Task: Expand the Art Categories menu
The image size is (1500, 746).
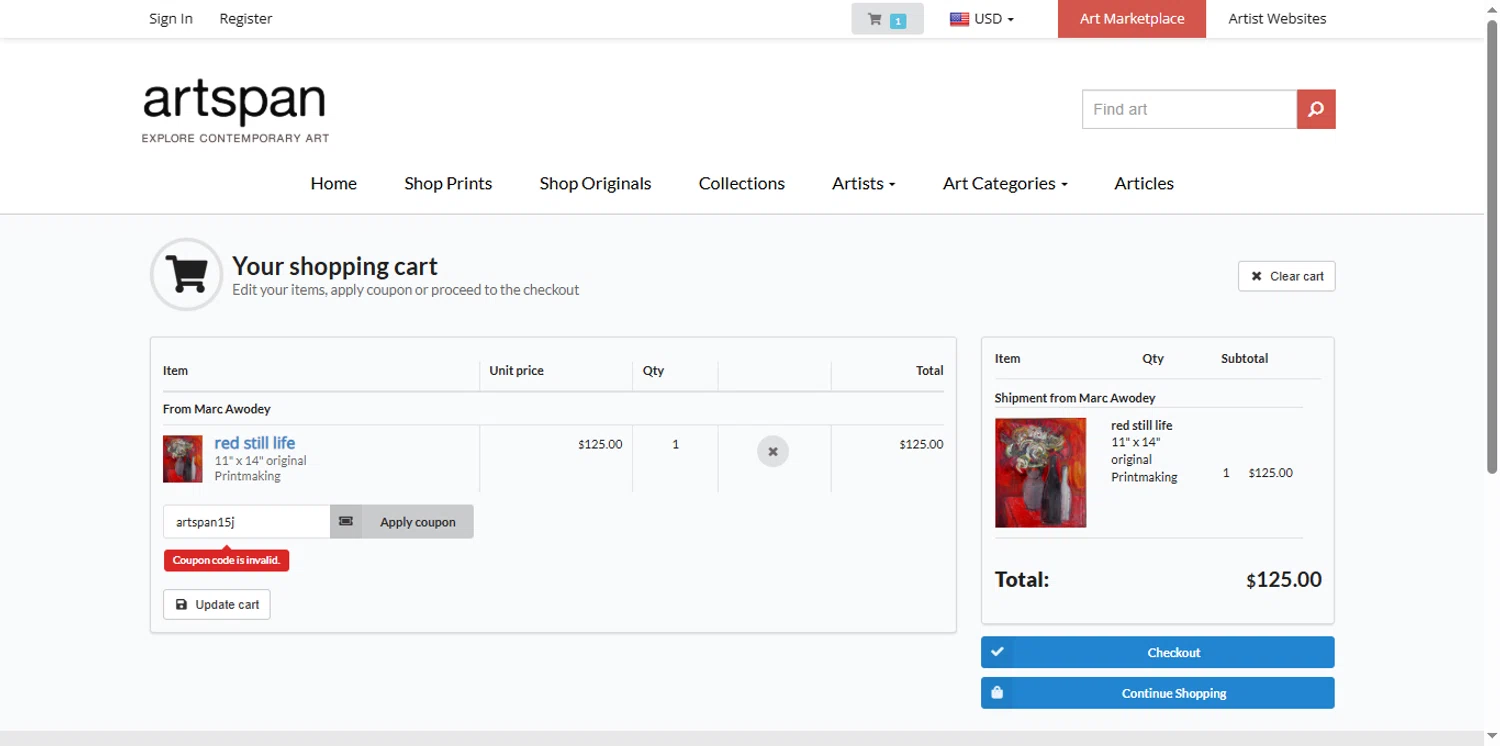Action: pyautogui.click(x=1005, y=183)
